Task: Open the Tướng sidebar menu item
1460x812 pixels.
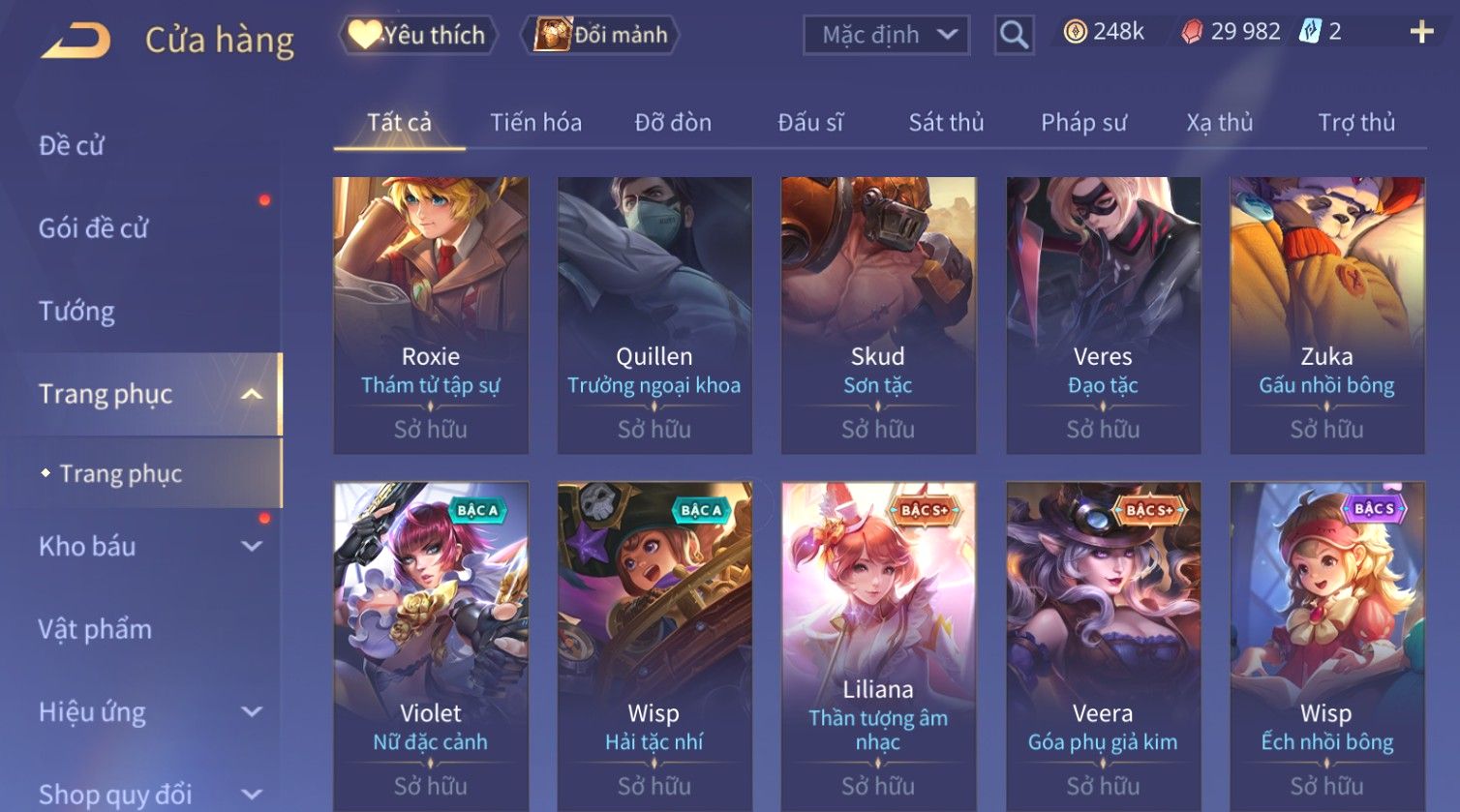Action: (x=76, y=311)
